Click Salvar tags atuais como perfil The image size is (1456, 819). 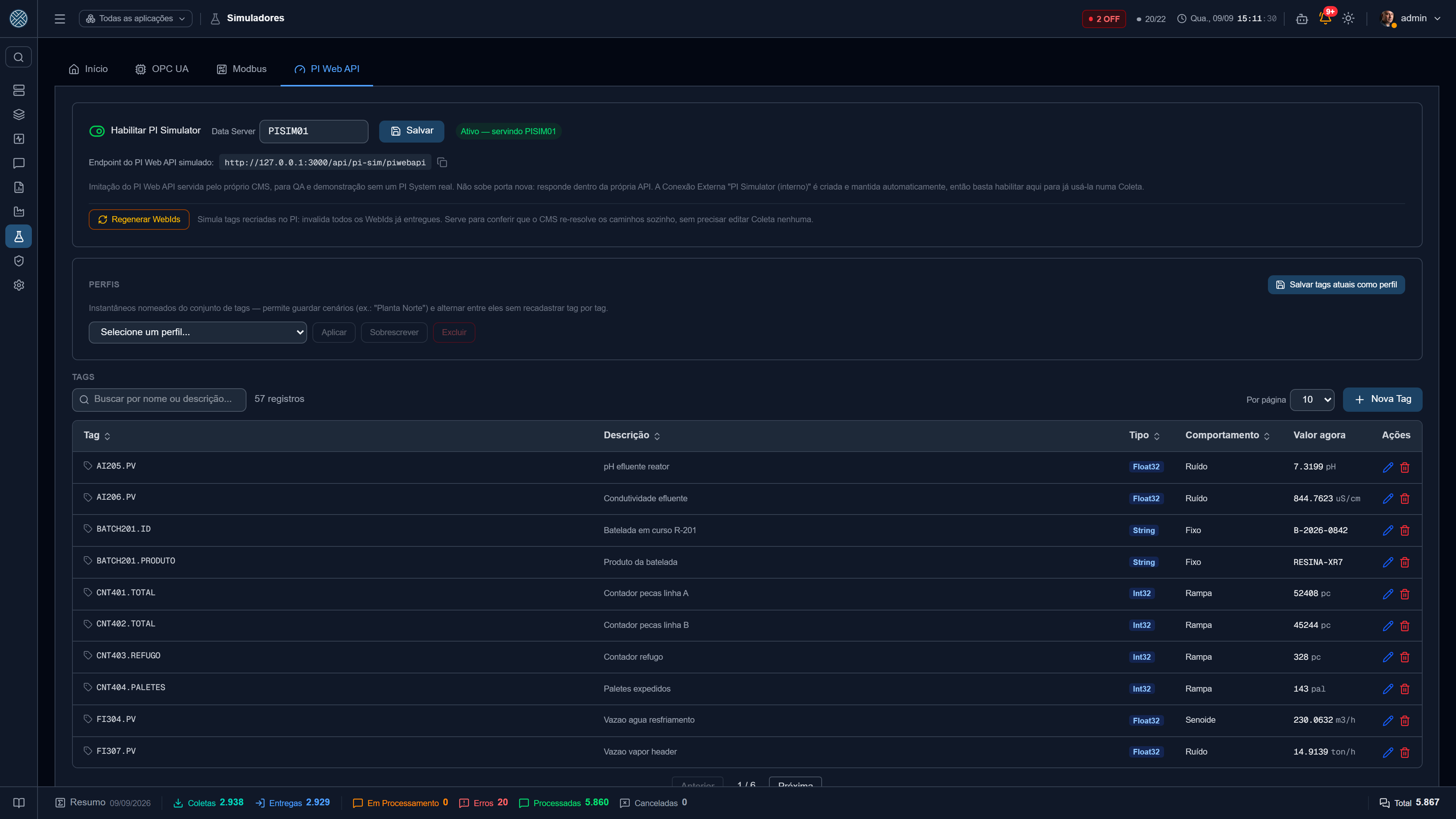[1336, 285]
